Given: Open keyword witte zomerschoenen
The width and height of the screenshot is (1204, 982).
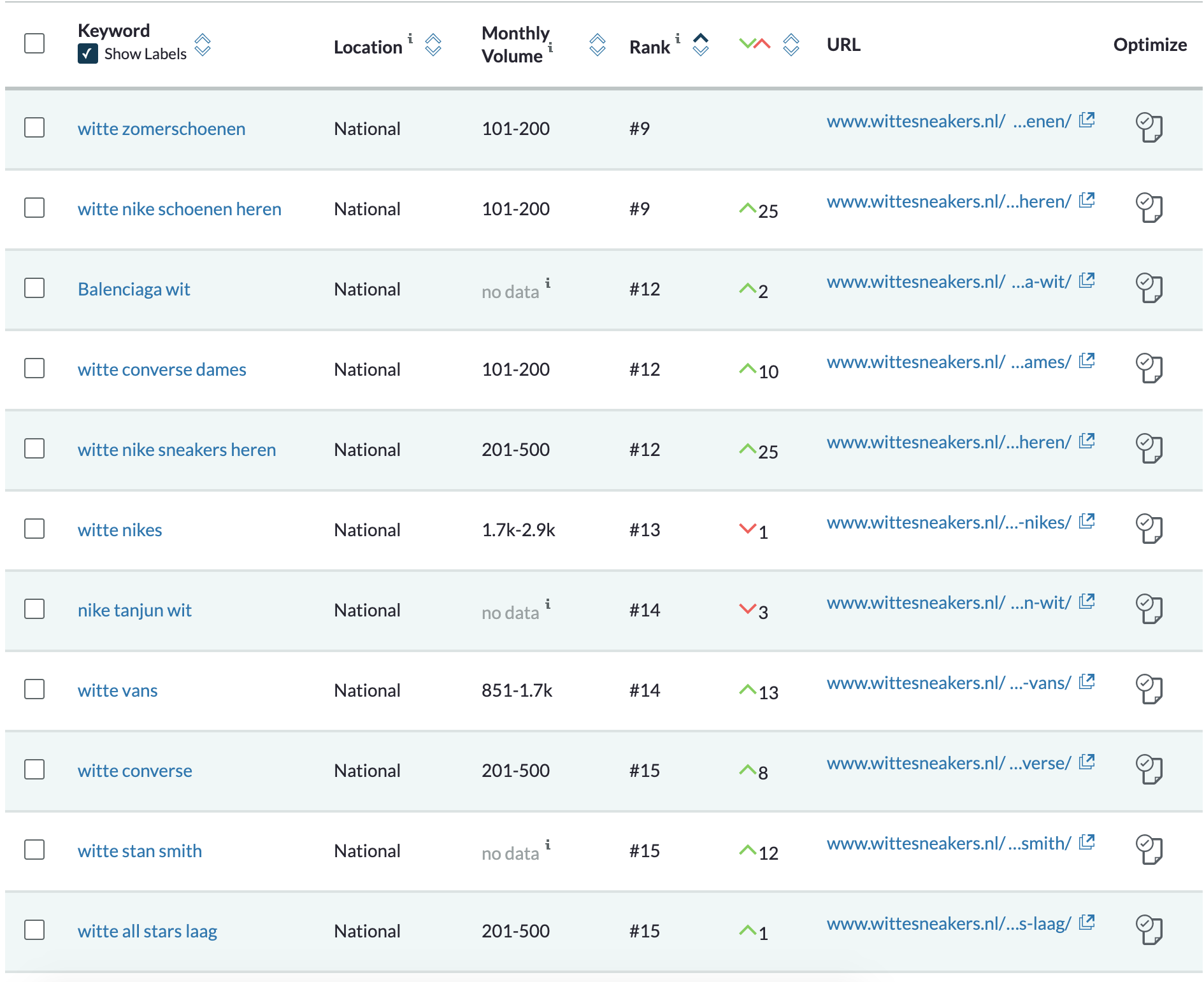Looking at the screenshot, I should click(161, 129).
